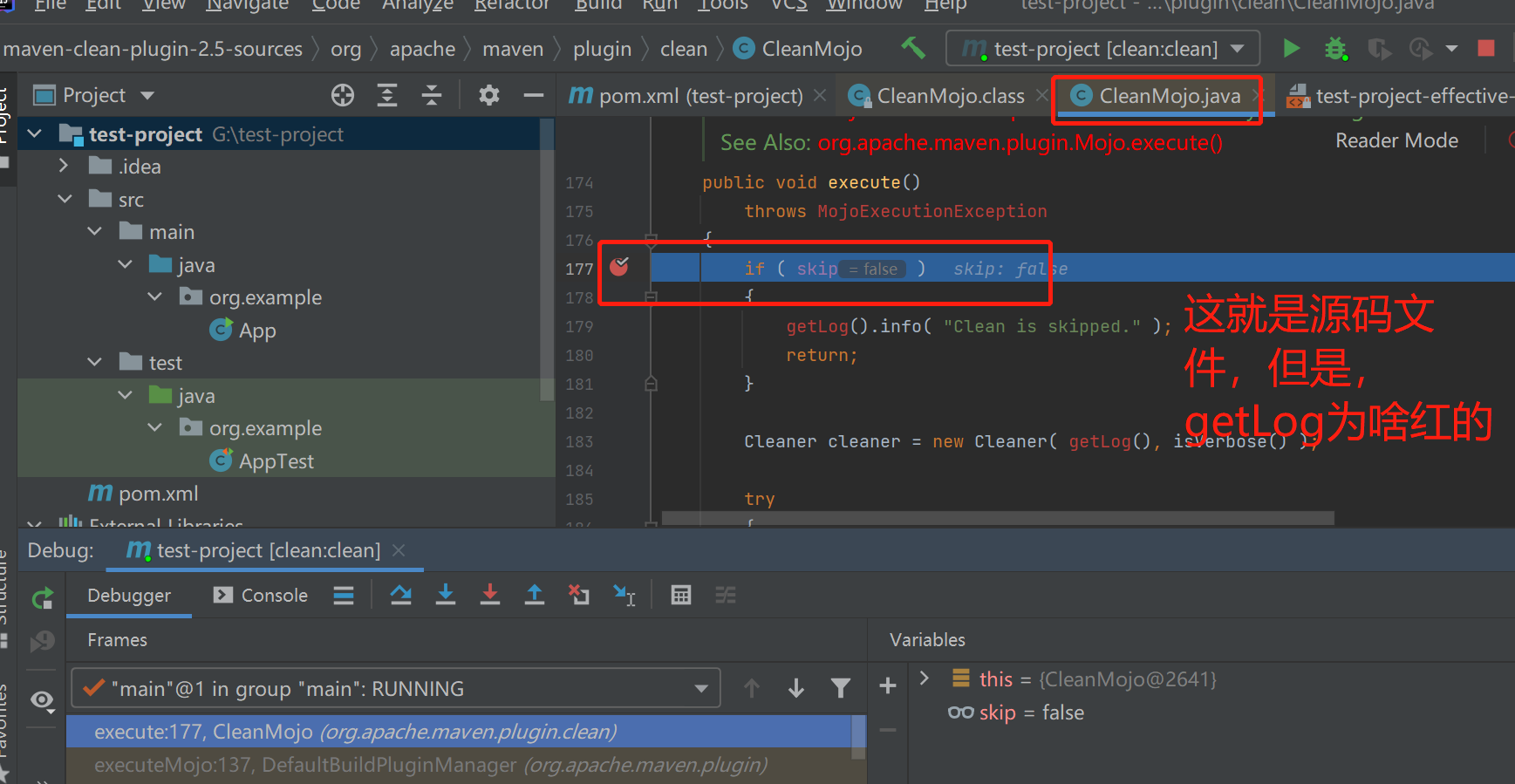Viewport: 1515px width, 784px height.
Task: Add new watch plus icon
Action: click(x=888, y=686)
